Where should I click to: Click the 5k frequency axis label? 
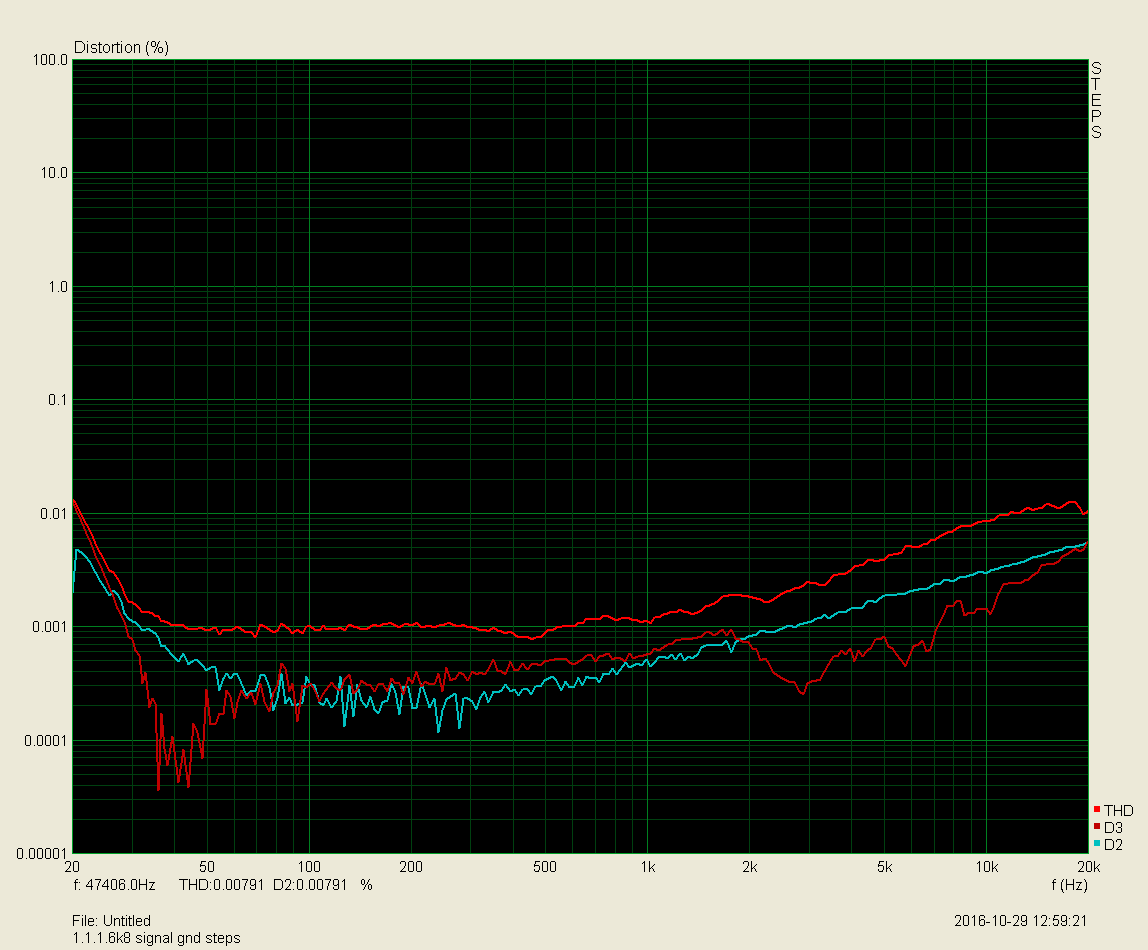(884, 867)
